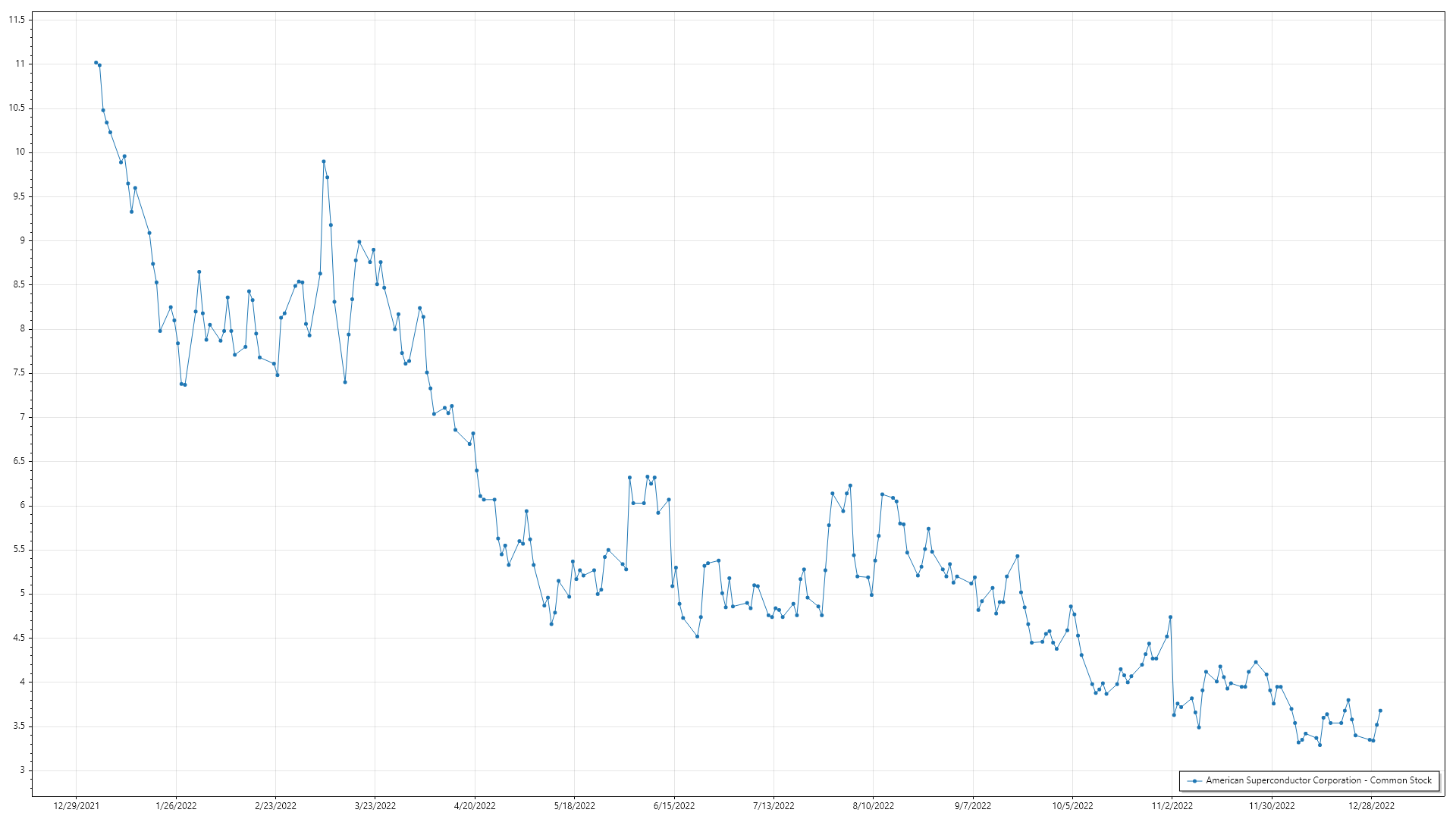The image size is (1456, 819).
Task: Click the y-axis label 9
Action: pyautogui.click(x=23, y=240)
